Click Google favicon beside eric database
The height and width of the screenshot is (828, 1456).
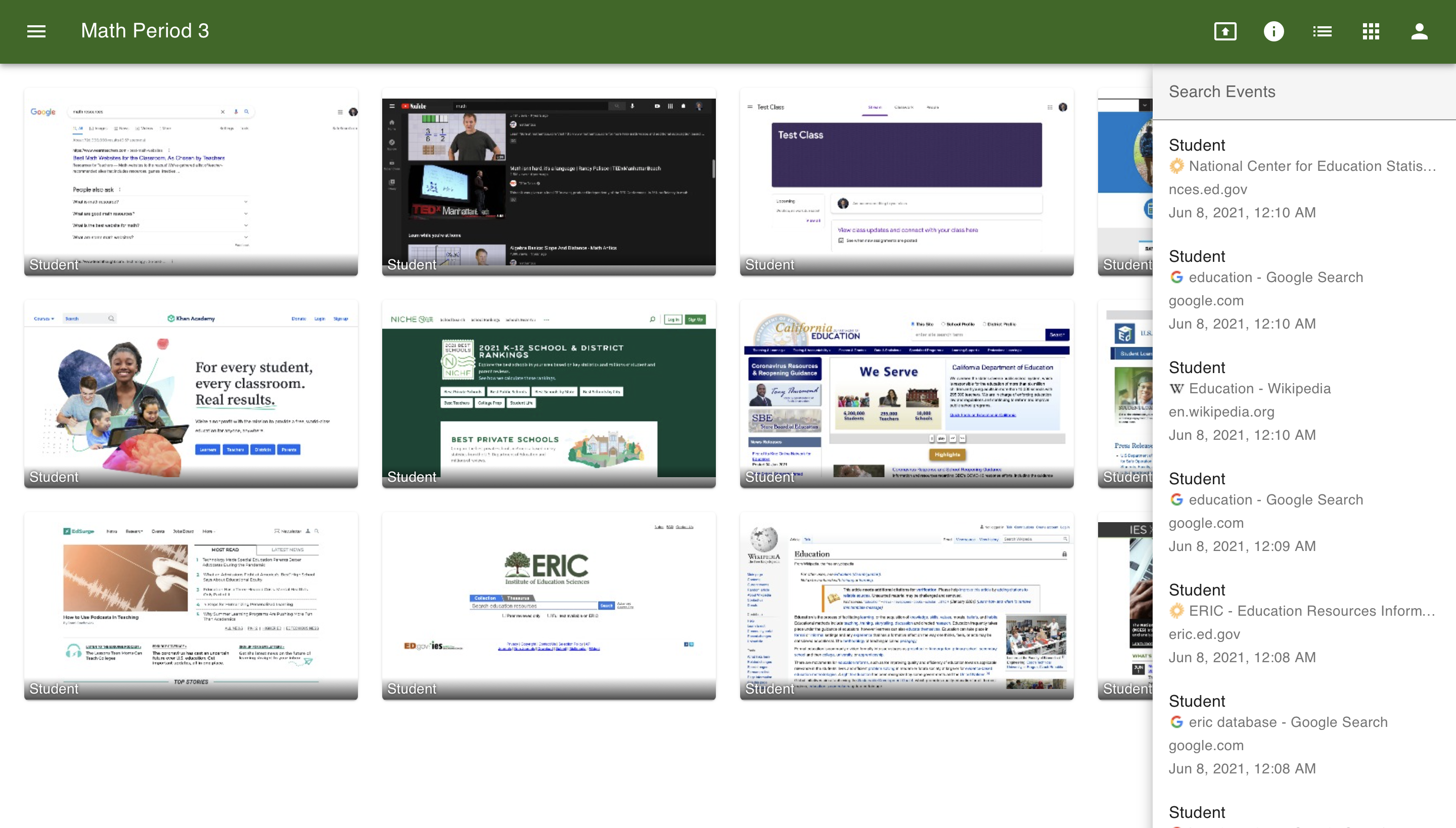click(x=1176, y=722)
